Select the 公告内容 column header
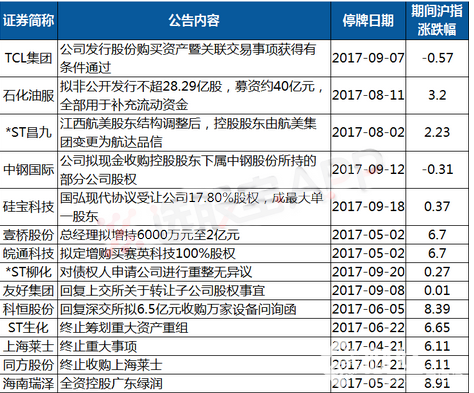The image size is (474, 393). pos(194,20)
